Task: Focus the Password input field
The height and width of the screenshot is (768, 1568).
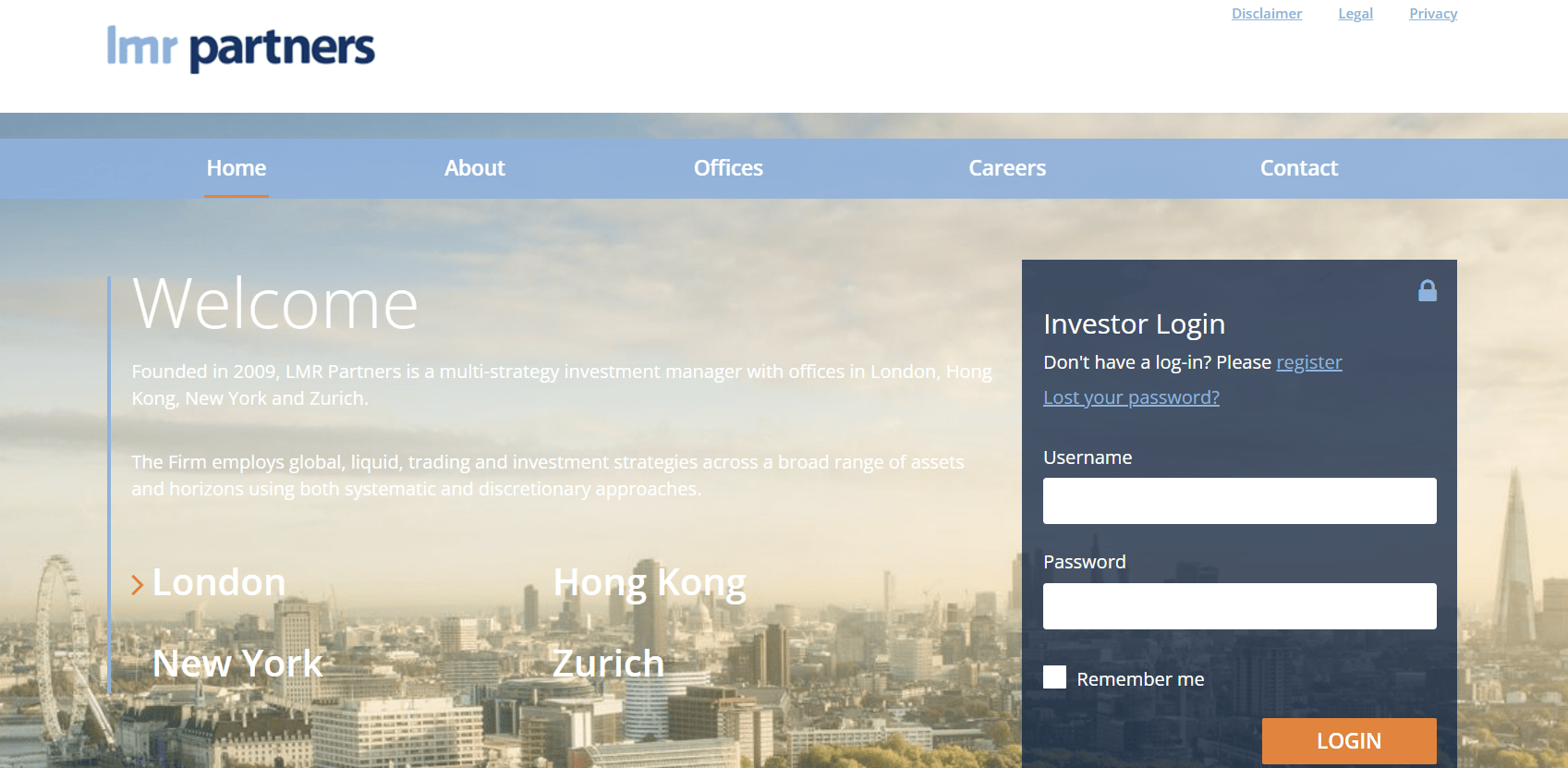Action: click(1239, 606)
